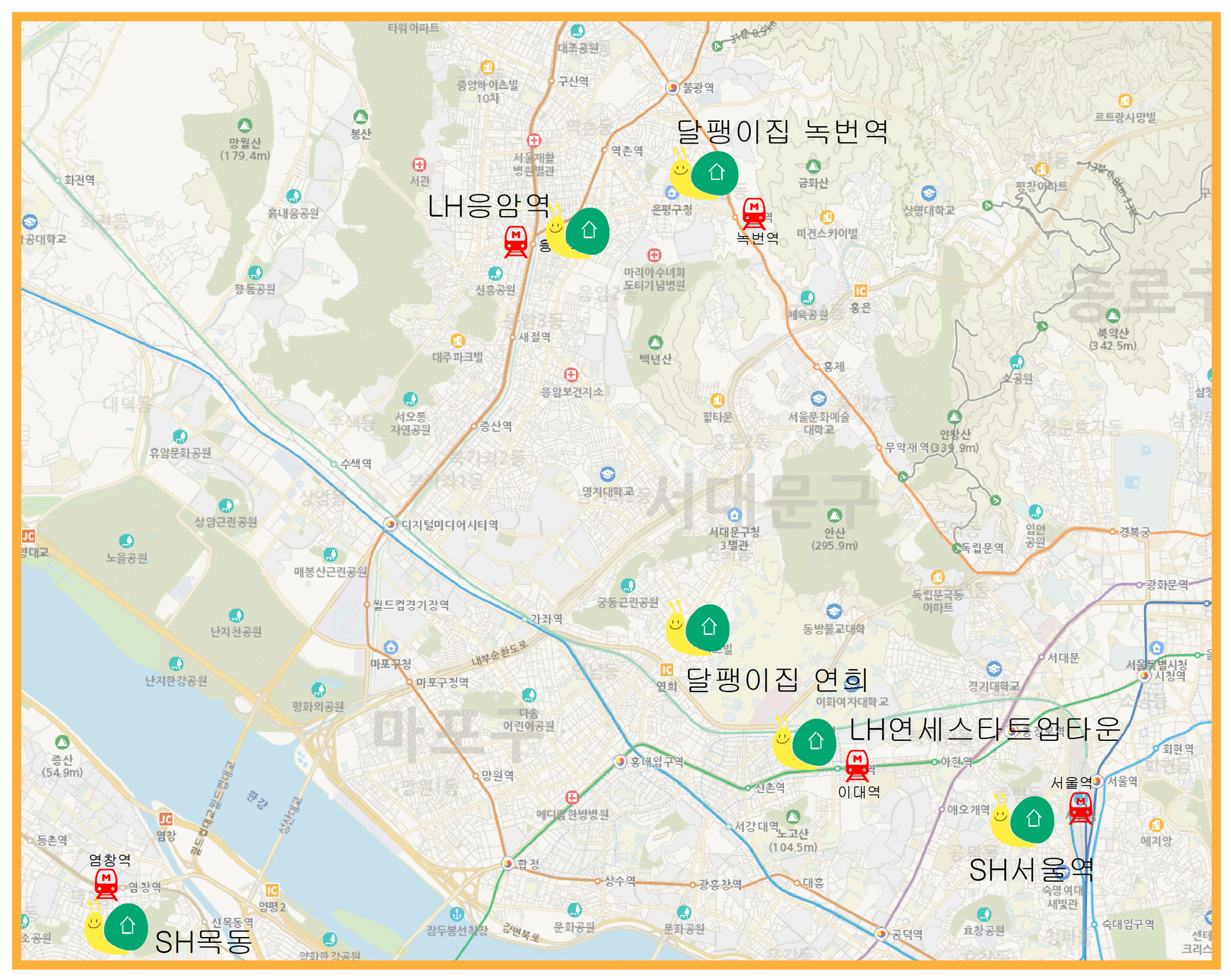Screen dimensions: 1231x980
Task: Click the 달팽이집 녹번역 label
Action: point(782,131)
